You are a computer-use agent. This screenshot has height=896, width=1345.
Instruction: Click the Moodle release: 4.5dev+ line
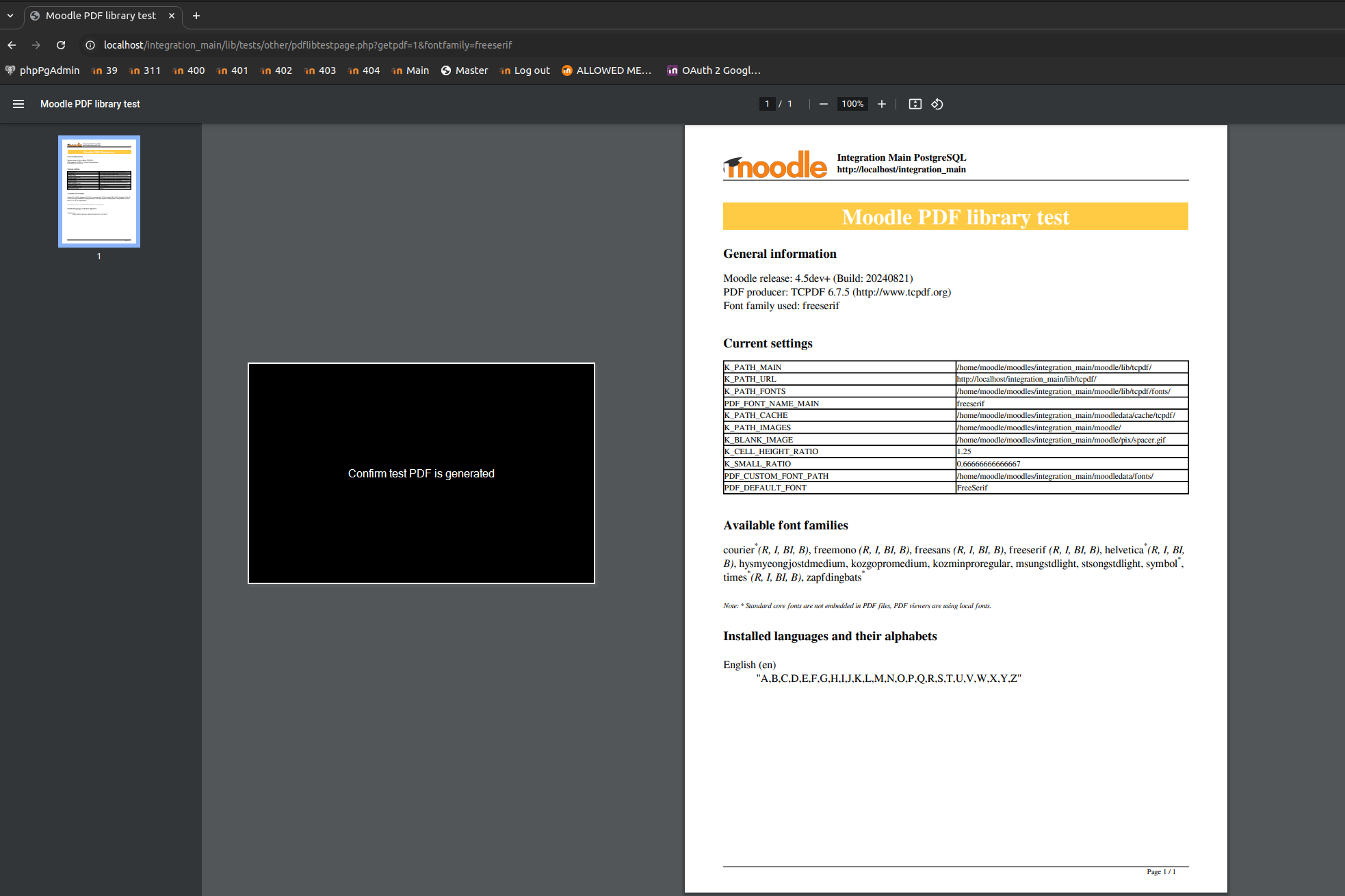pos(818,278)
